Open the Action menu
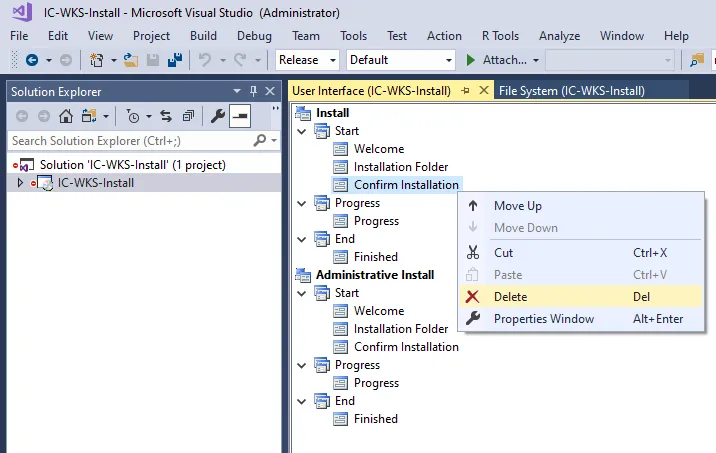 pos(444,36)
